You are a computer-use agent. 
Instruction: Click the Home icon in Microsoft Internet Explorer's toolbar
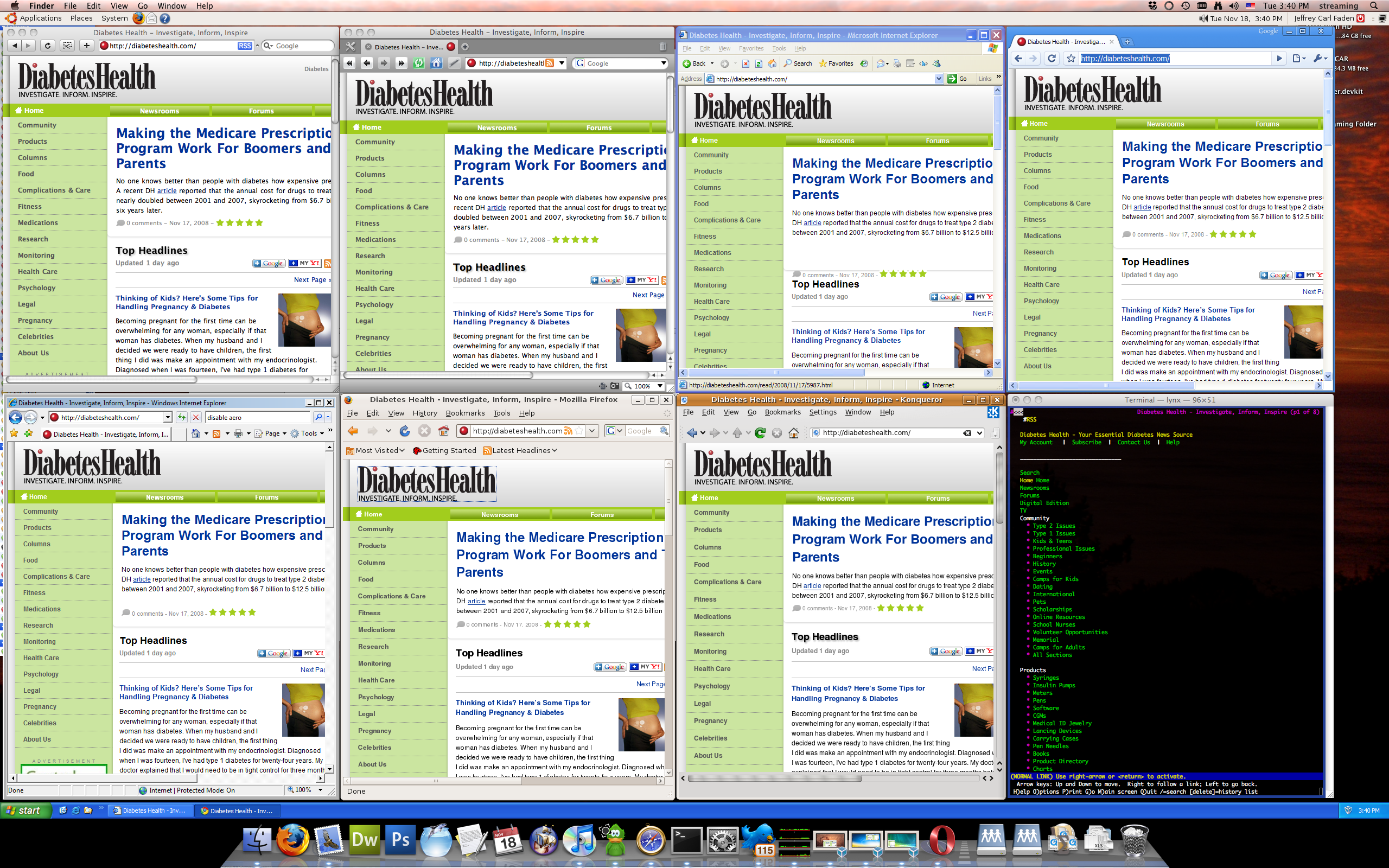coord(772,63)
